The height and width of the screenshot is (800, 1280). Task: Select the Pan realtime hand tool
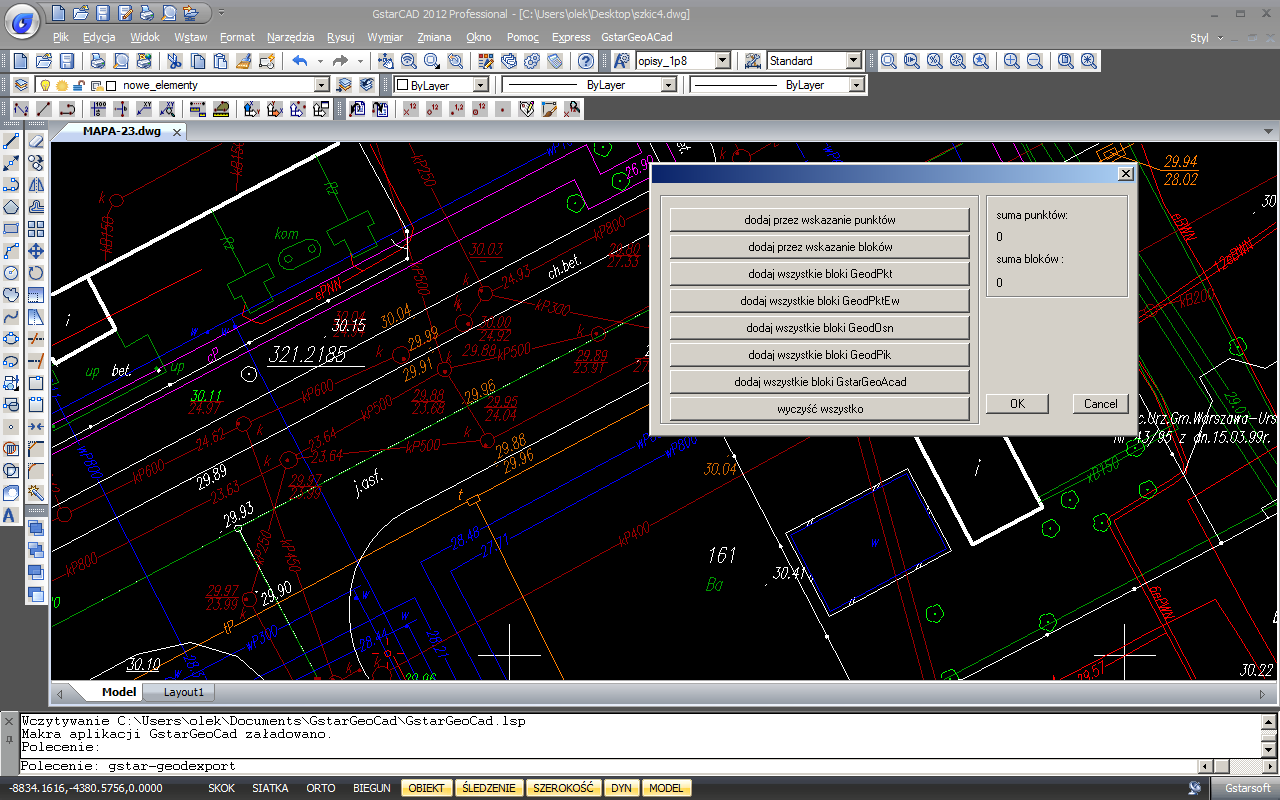pyautogui.click(x=385, y=61)
